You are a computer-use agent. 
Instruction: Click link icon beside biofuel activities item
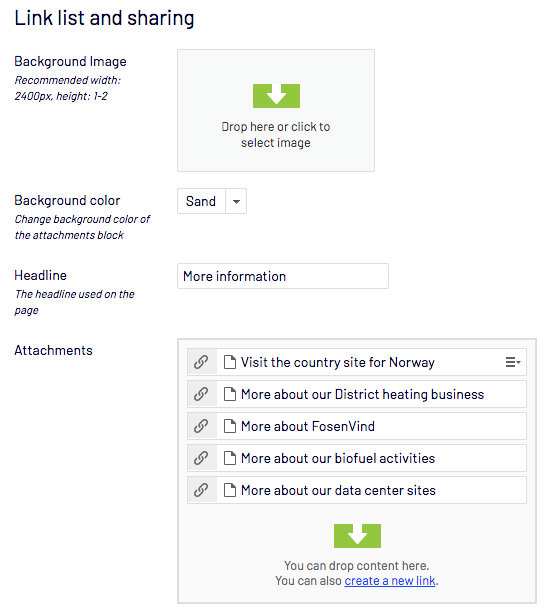point(201,458)
